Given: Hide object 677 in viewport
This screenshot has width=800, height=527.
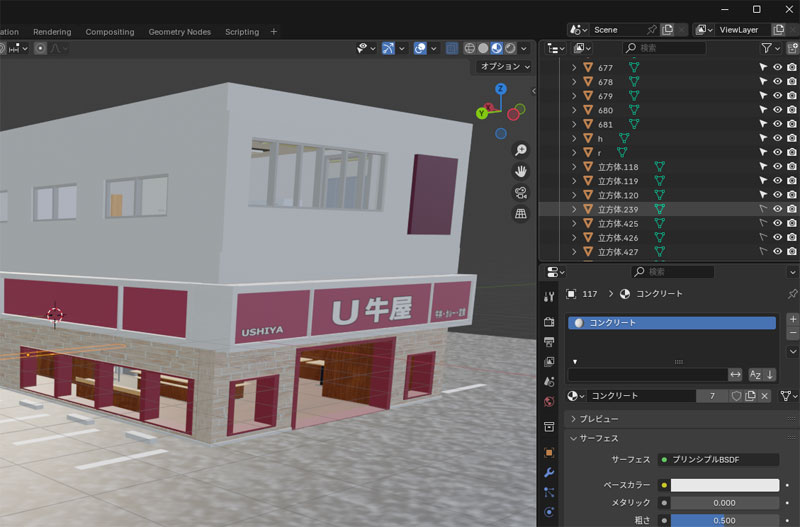Looking at the screenshot, I should tap(777, 67).
